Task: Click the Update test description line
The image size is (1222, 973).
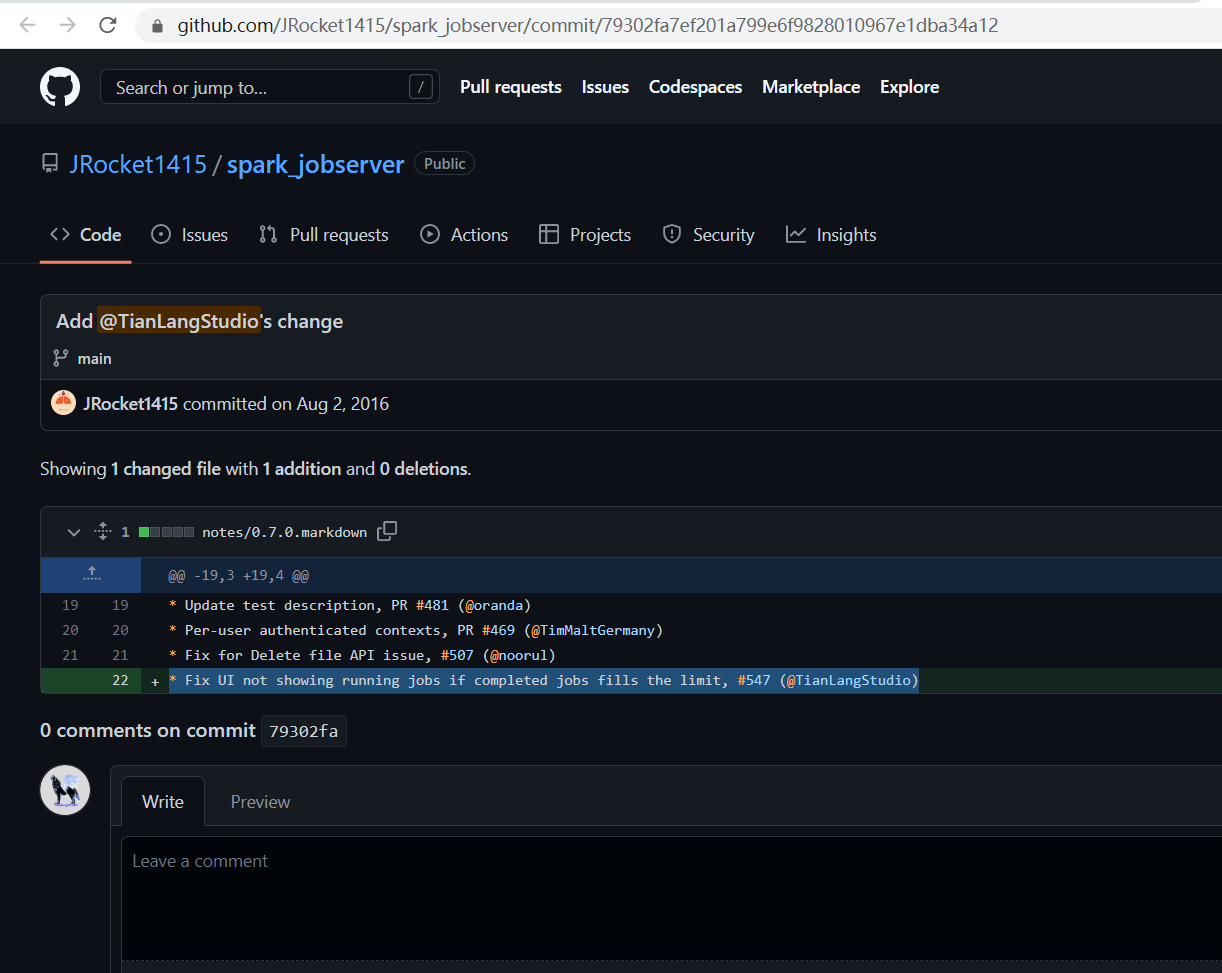Action: click(350, 605)
